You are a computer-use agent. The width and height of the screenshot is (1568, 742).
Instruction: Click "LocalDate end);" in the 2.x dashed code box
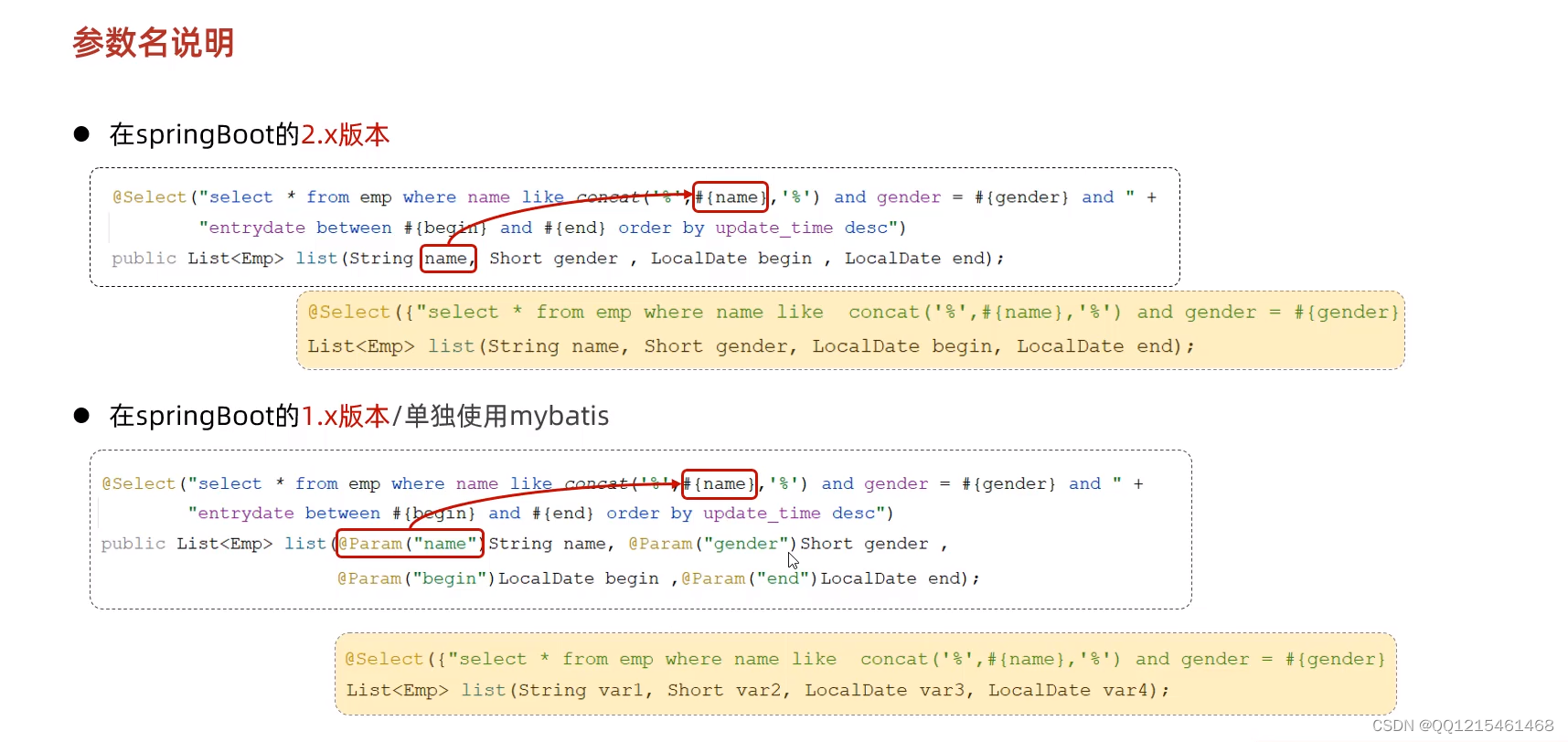(924, 259)
